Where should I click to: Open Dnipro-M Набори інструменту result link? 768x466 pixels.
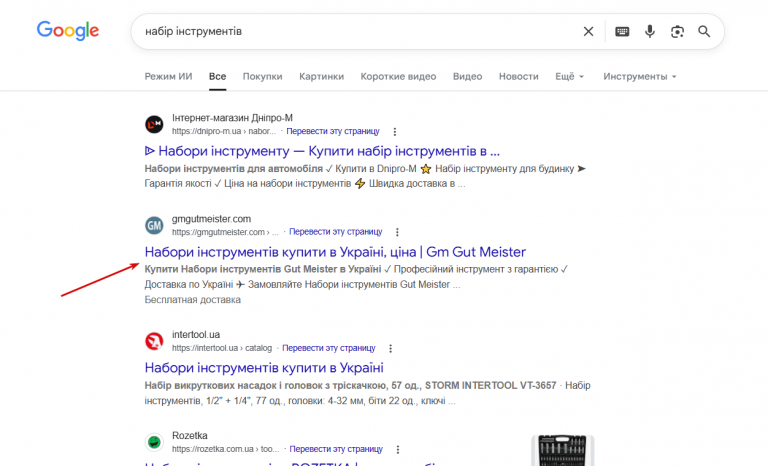[322, 152]
